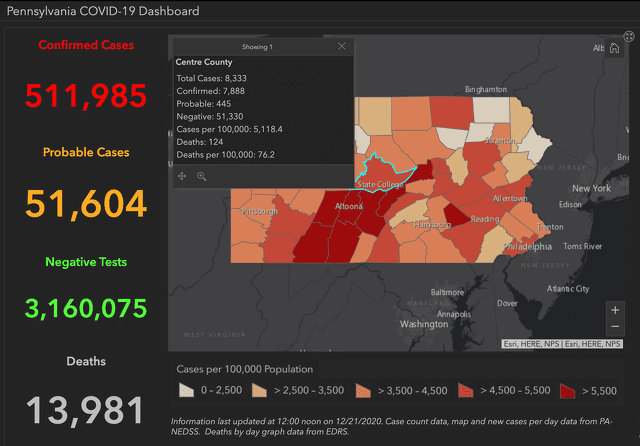Click the zoom-to magnifier icon in popup

point(202,176)
